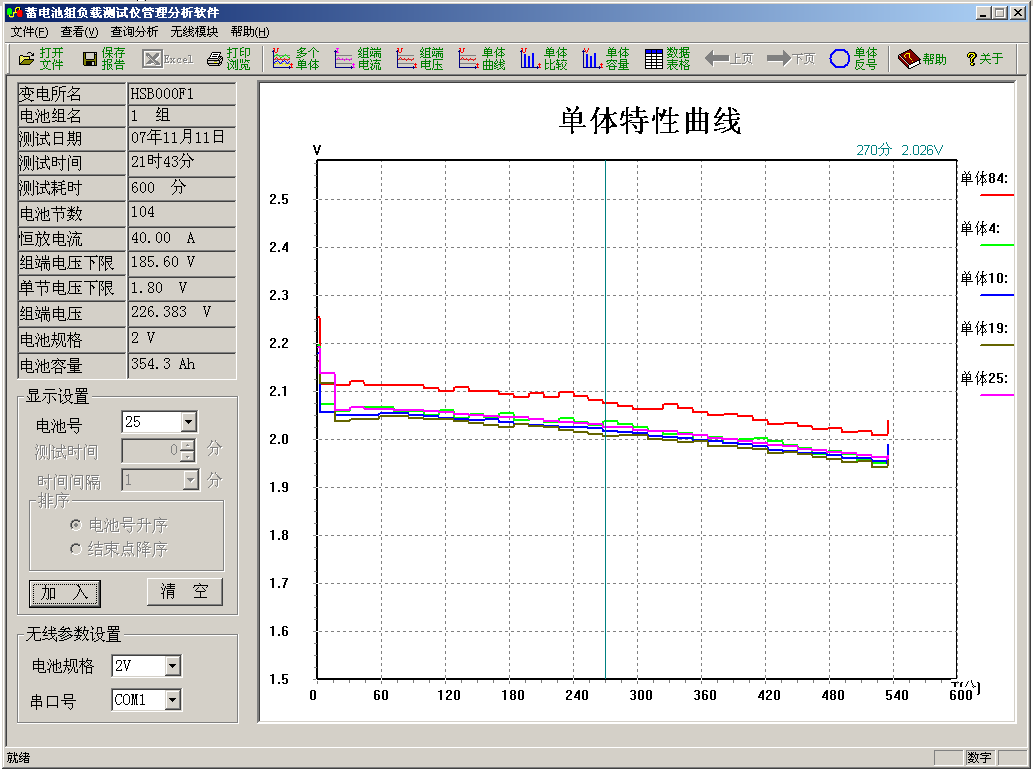Select the 结束点降序 radio button
Viewport: 1033px width, 769px height.
point(75,549)
